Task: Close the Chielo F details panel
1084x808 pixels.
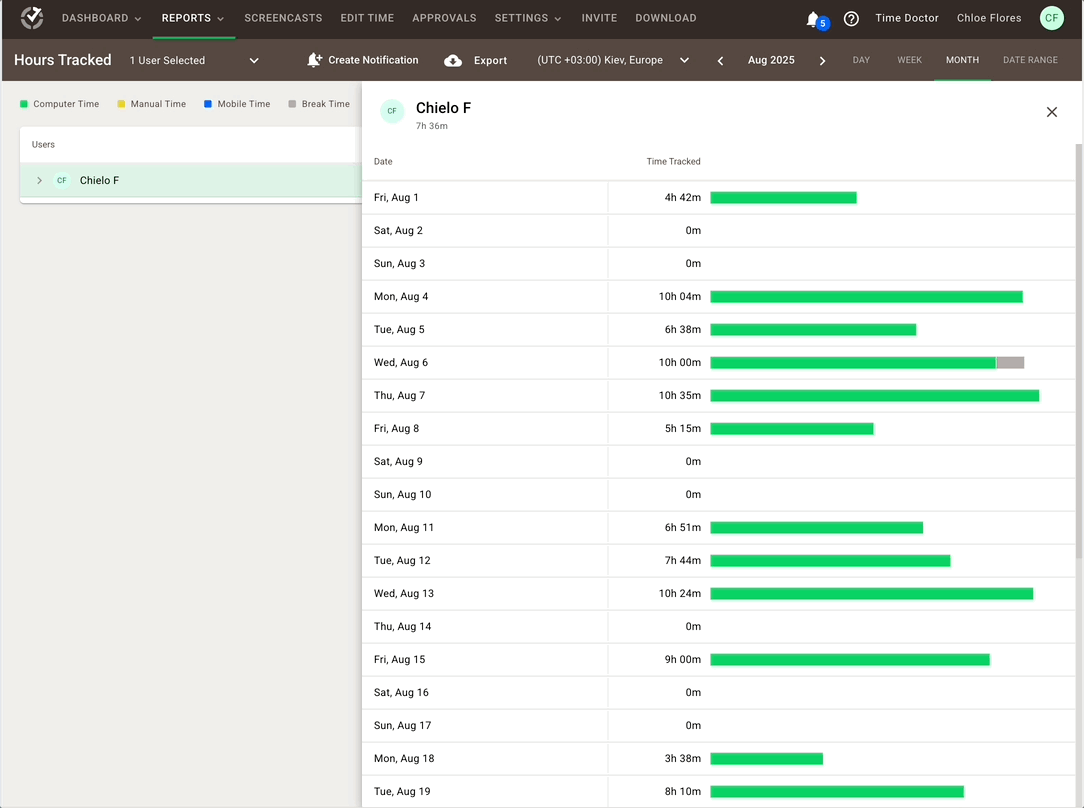Action: [1052, 112]
